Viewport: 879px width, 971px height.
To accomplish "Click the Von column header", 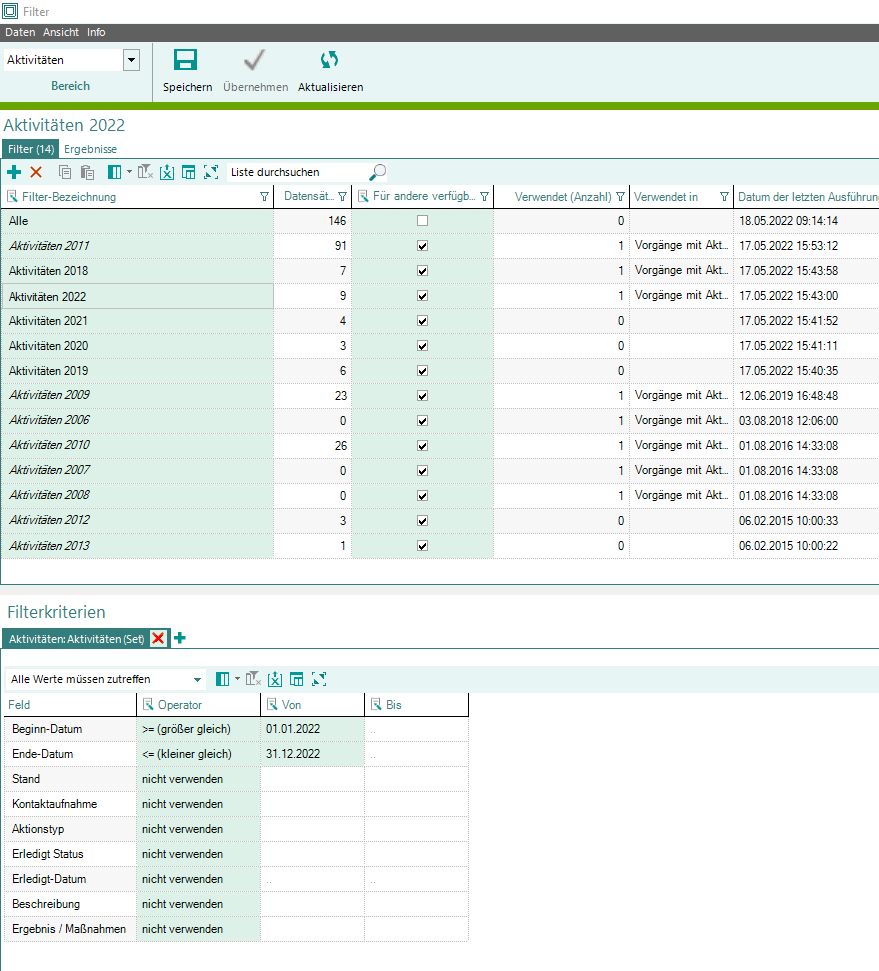I will click(x=313, y=705).
